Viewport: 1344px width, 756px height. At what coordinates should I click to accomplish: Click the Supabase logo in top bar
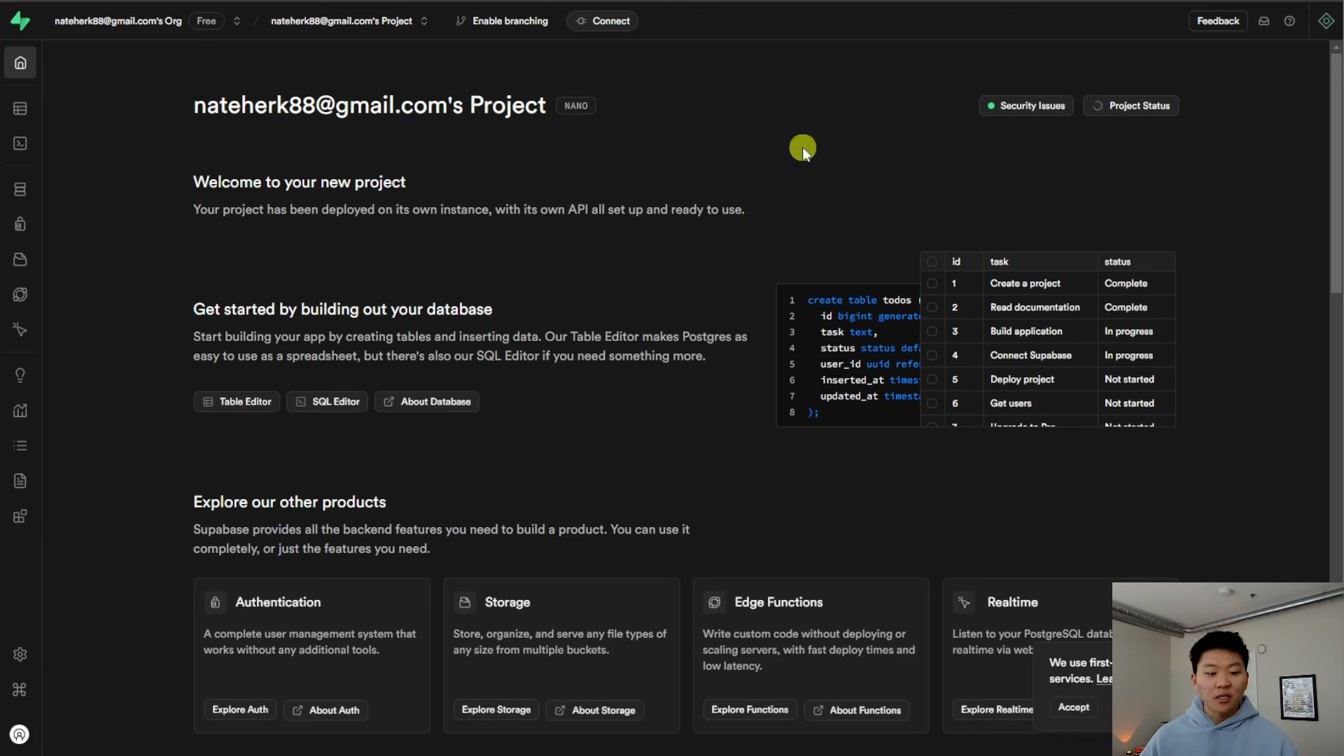coord(20,20)
